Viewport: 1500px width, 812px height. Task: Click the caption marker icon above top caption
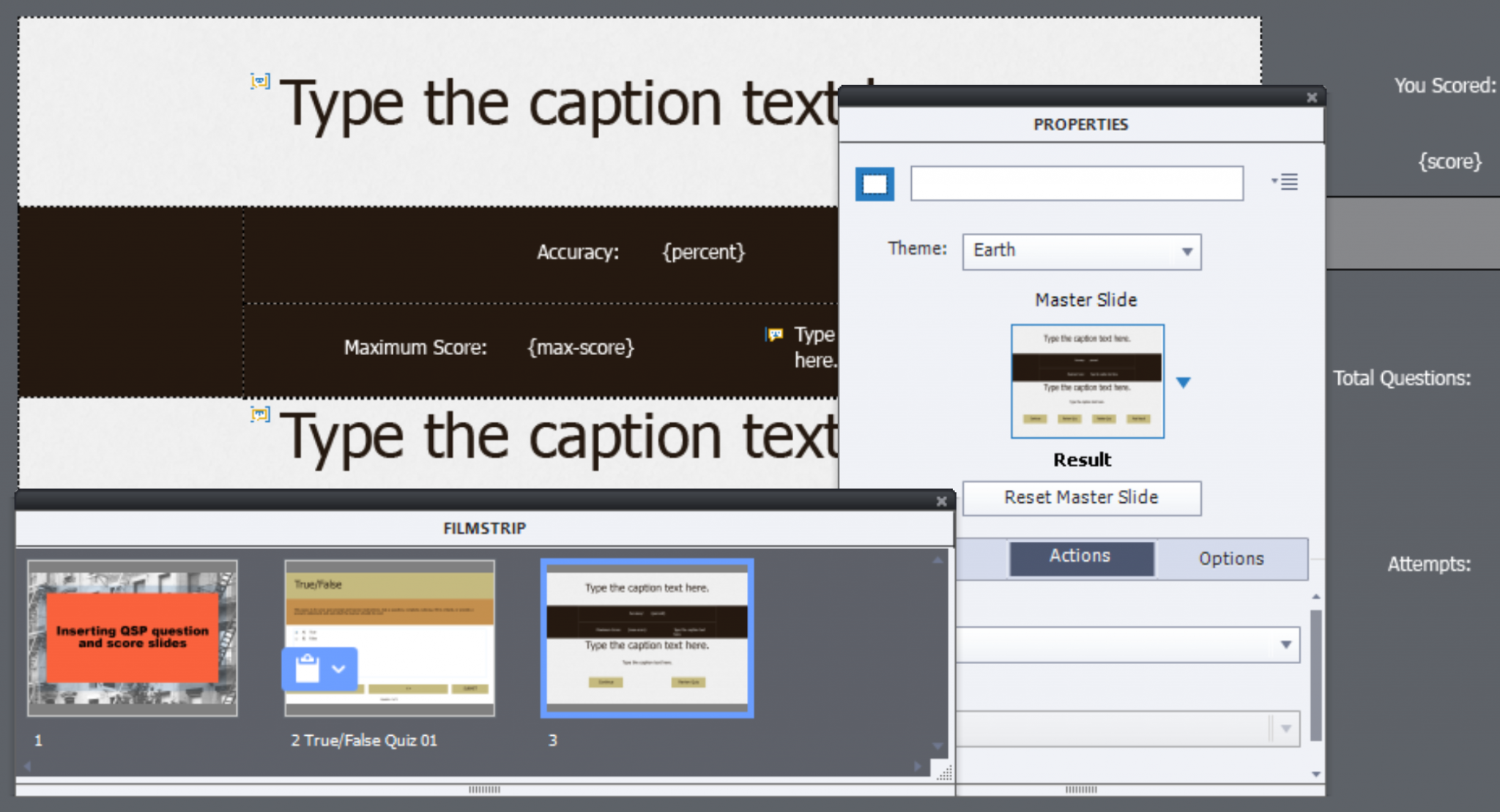[260, 81]
